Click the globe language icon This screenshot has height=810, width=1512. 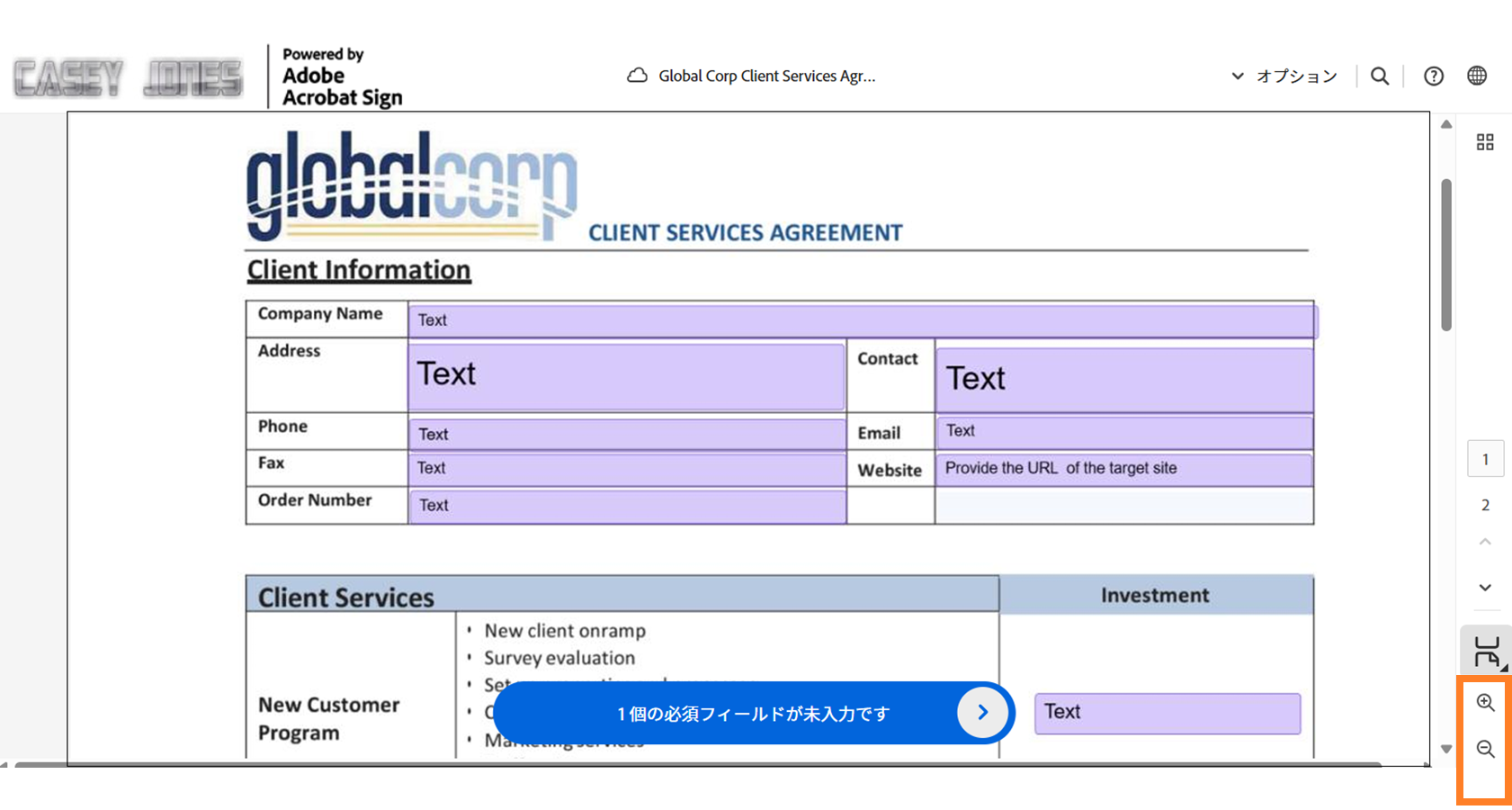1476,76
